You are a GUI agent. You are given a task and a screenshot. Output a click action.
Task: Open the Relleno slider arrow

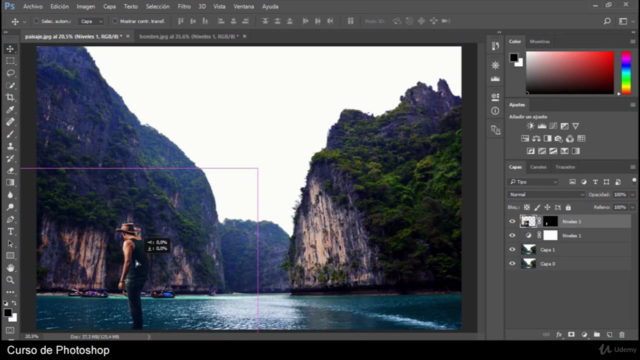633,207
